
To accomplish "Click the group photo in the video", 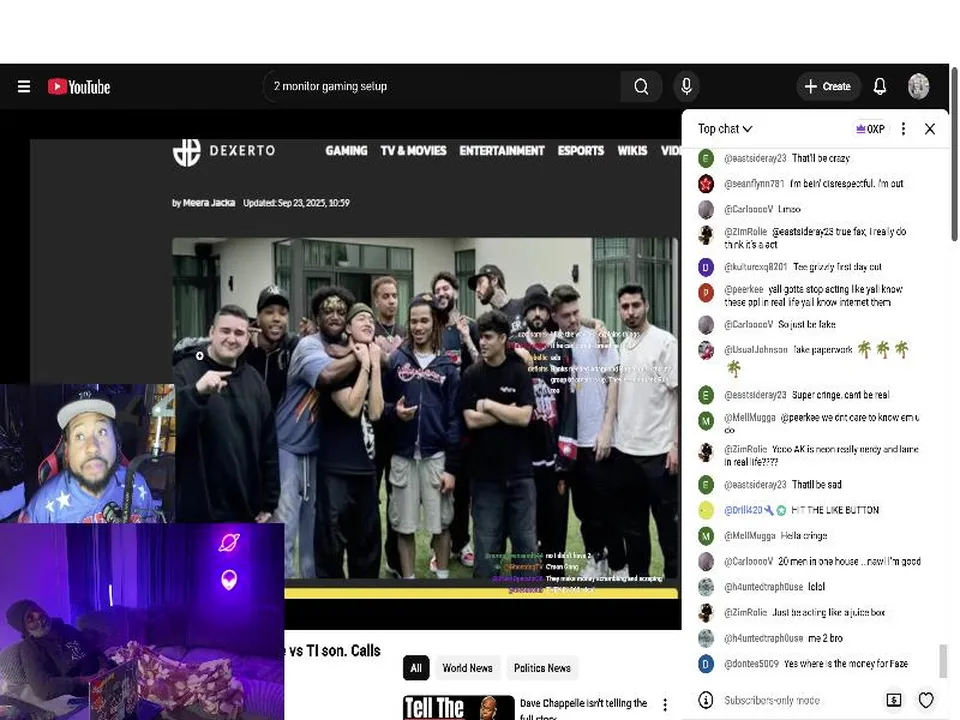I will [426, 408].
